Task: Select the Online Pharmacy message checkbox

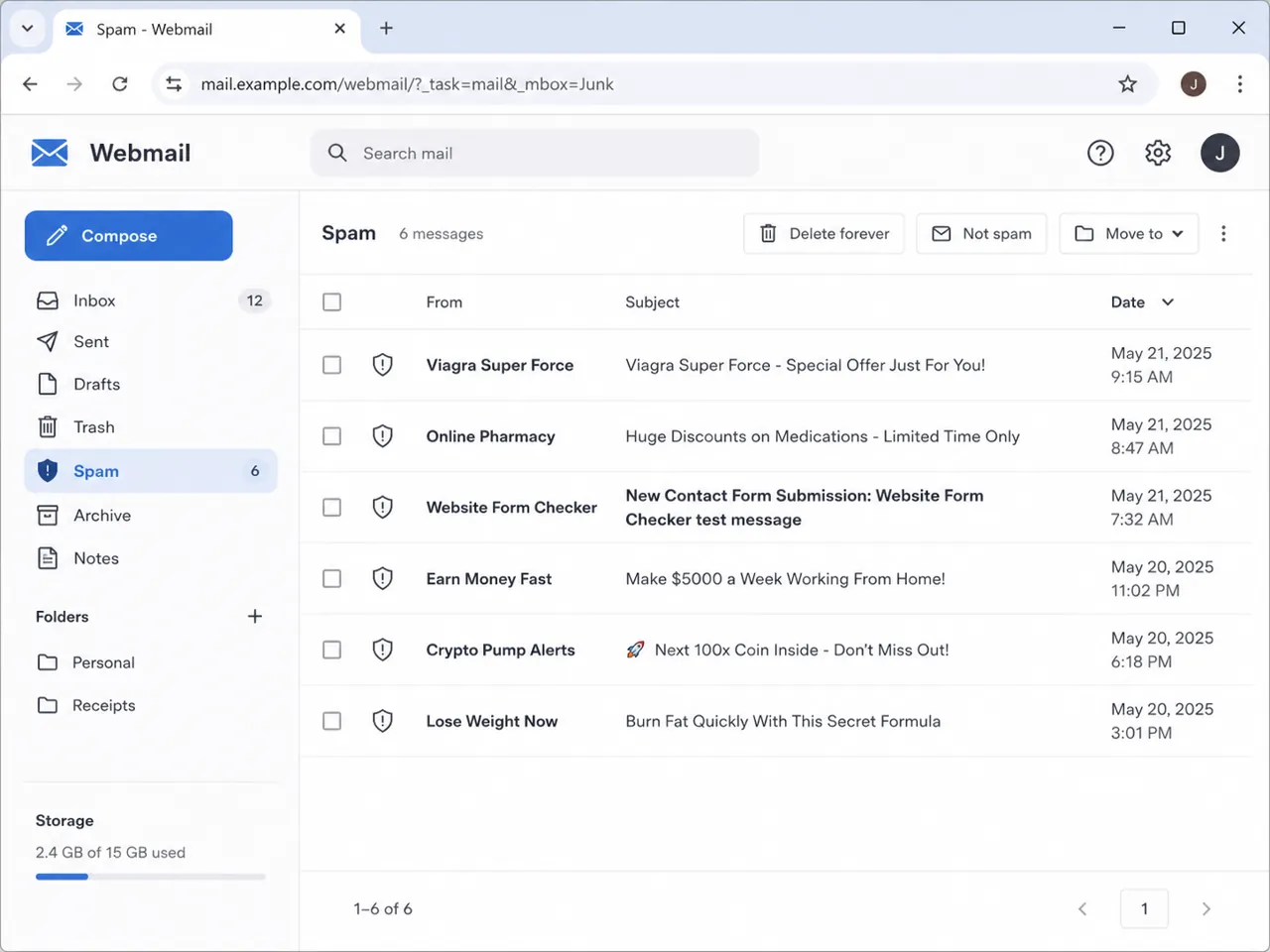Action: click(x=331, y=436)
